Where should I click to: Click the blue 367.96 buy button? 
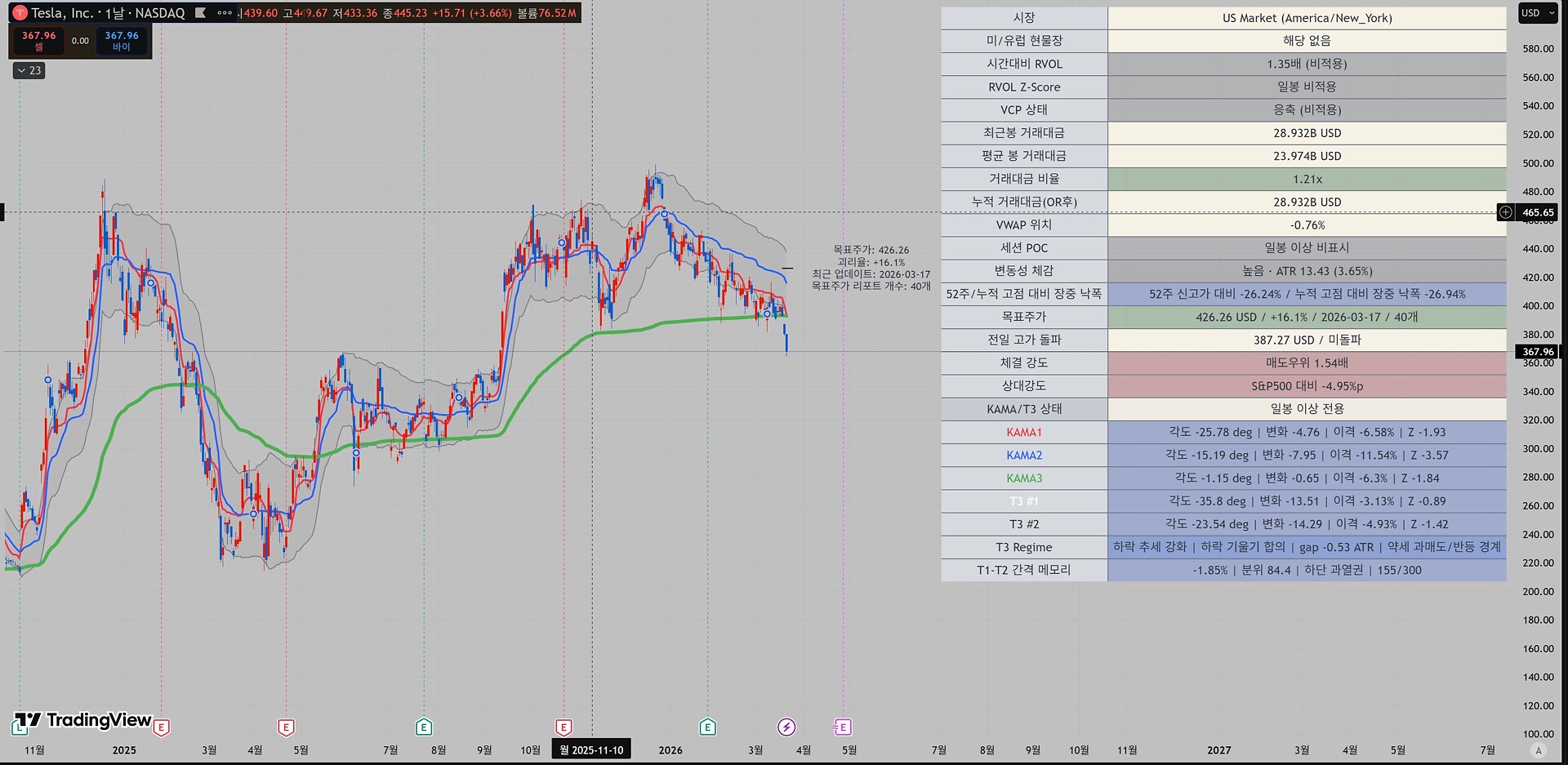[x=122, y=41]
